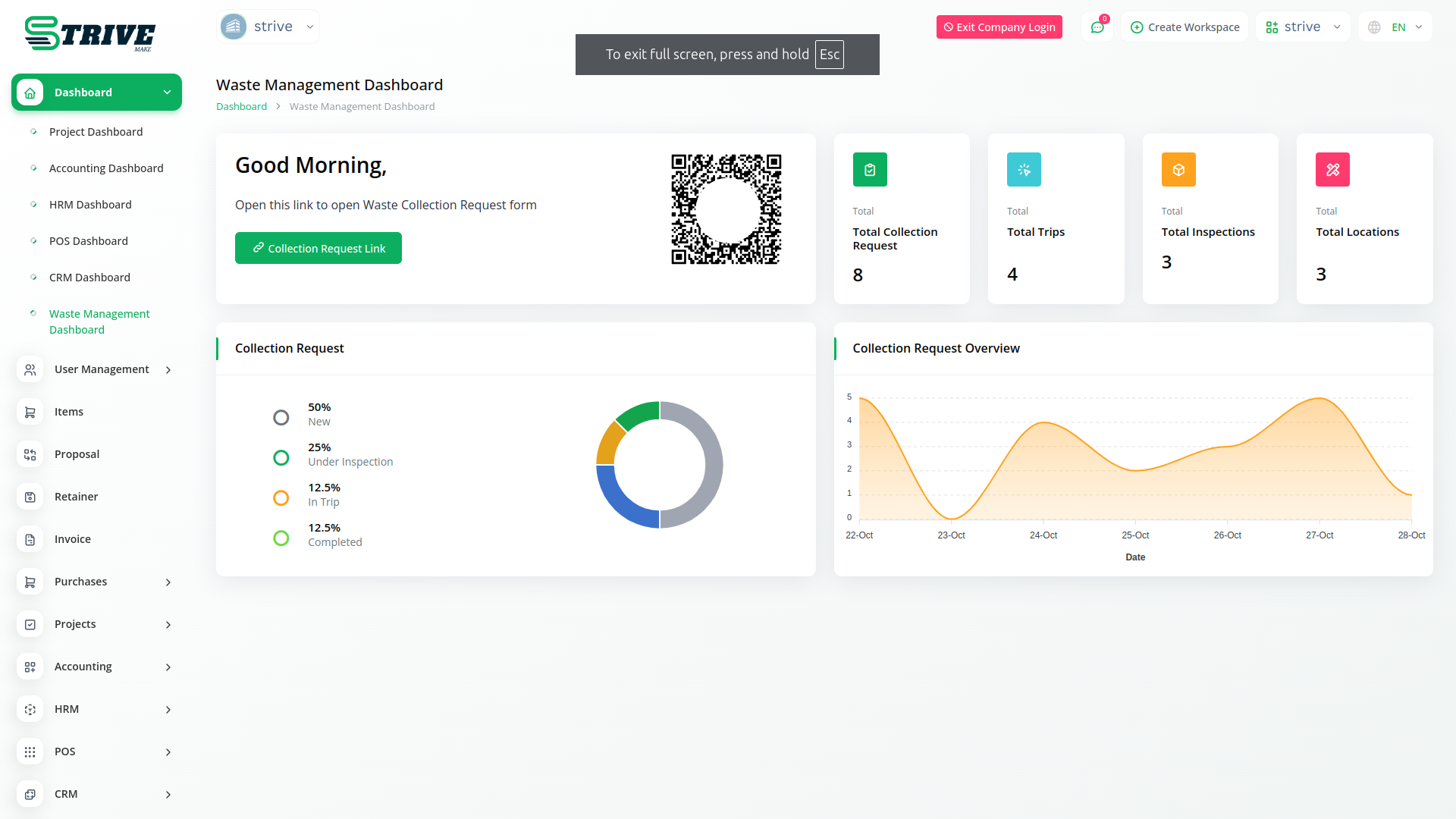Click the QR code image
1456x819 pixels.
pos(726,209)
